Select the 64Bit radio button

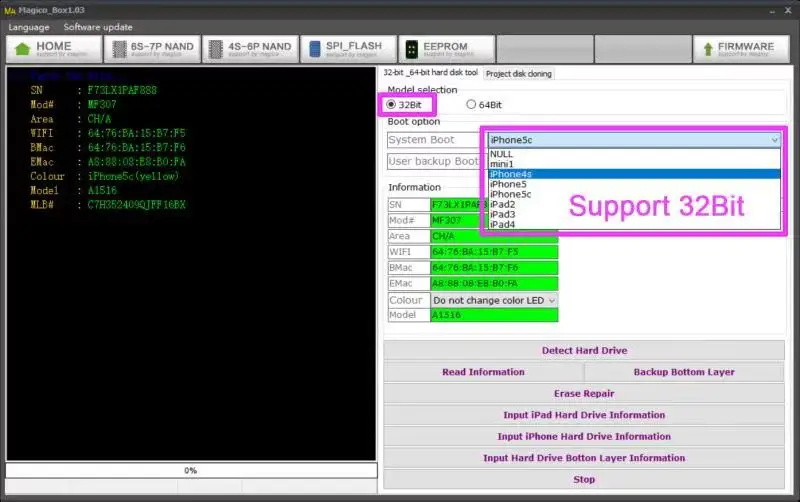coord(471,104)
